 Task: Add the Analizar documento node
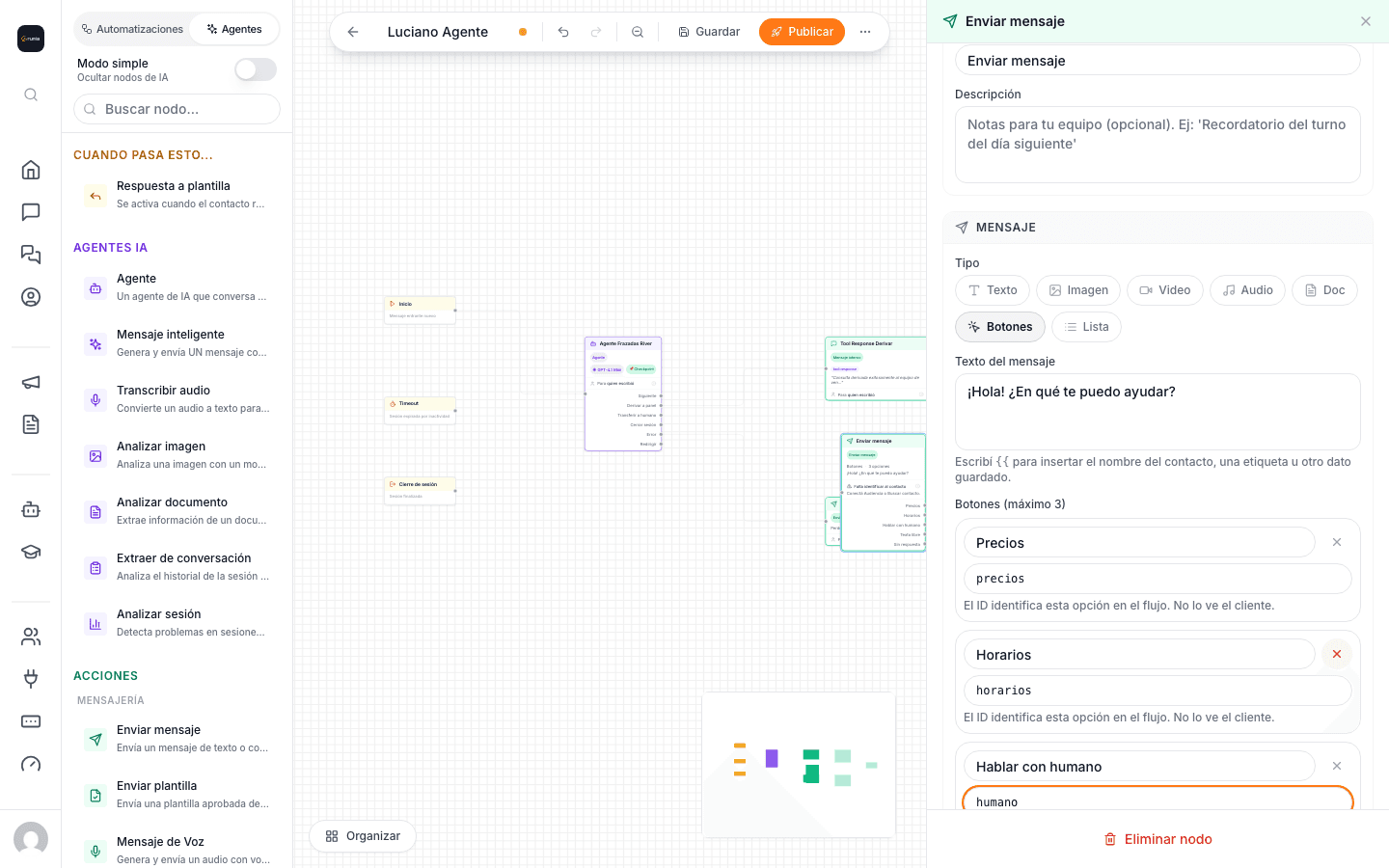(x=177, y=511)
